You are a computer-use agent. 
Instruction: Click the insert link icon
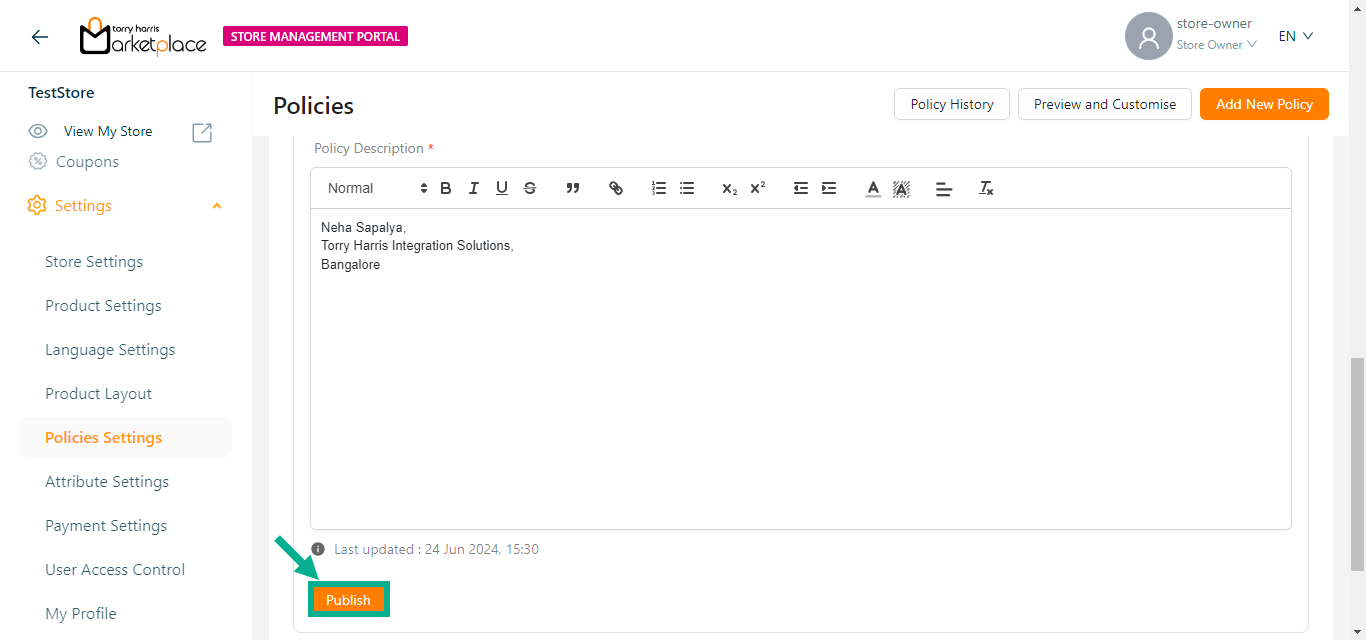coord(616,188)
